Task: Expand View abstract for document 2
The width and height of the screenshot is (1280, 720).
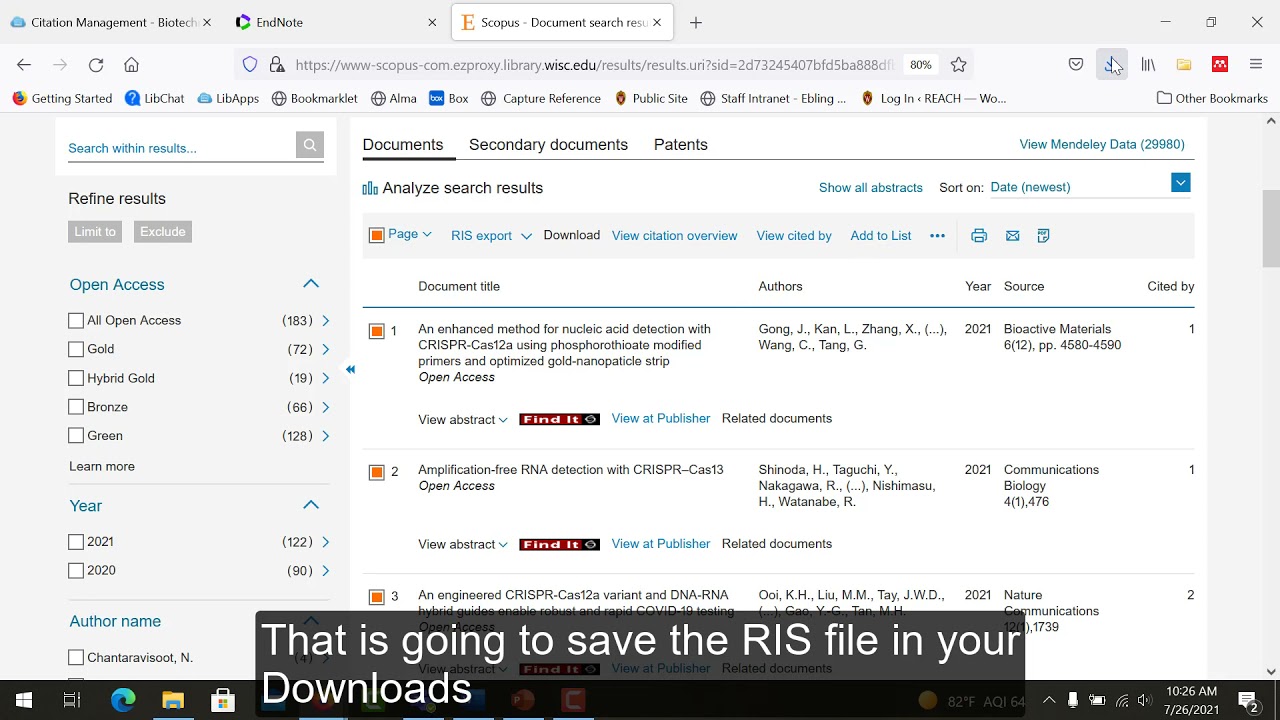Action: coord(463,545)
